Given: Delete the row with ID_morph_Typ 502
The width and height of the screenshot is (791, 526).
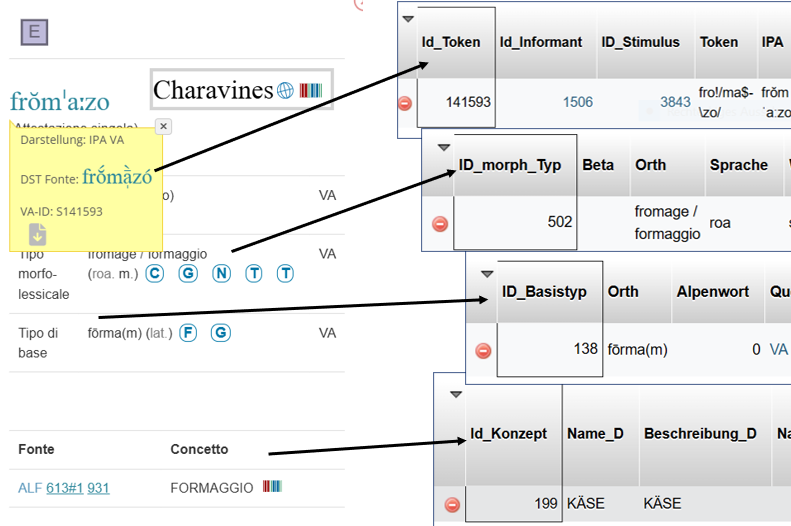Looking at the screenshot, I should 439,223.
